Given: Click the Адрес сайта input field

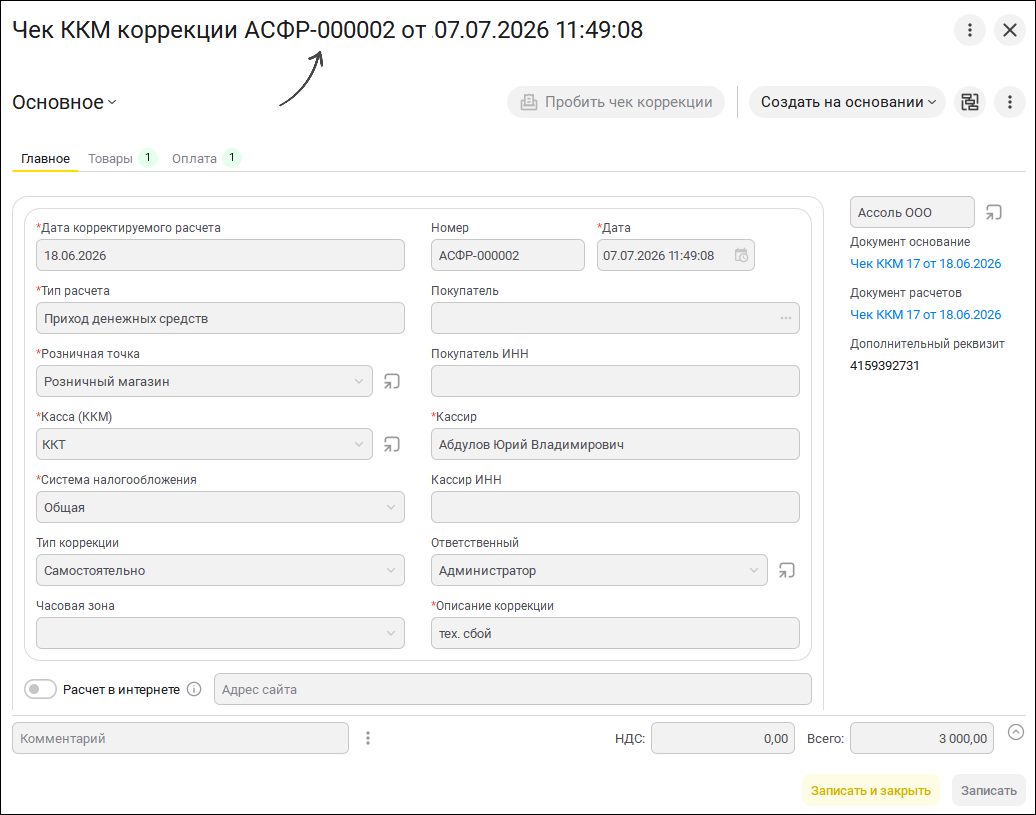Looking at the screenshot, I should click(512, 689).
